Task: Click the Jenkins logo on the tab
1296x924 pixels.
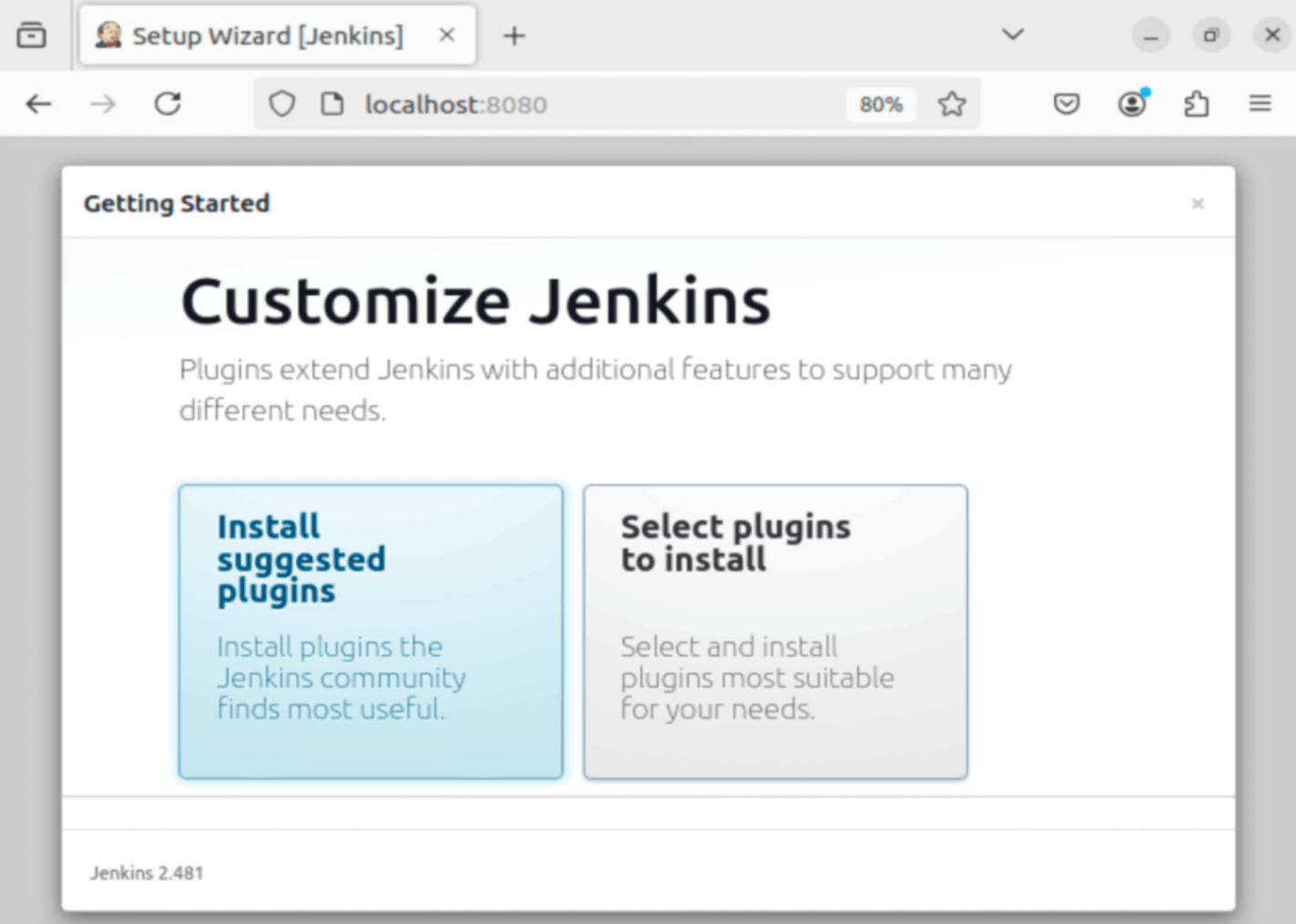Action: pyautogui.click(x=108, y=36)
